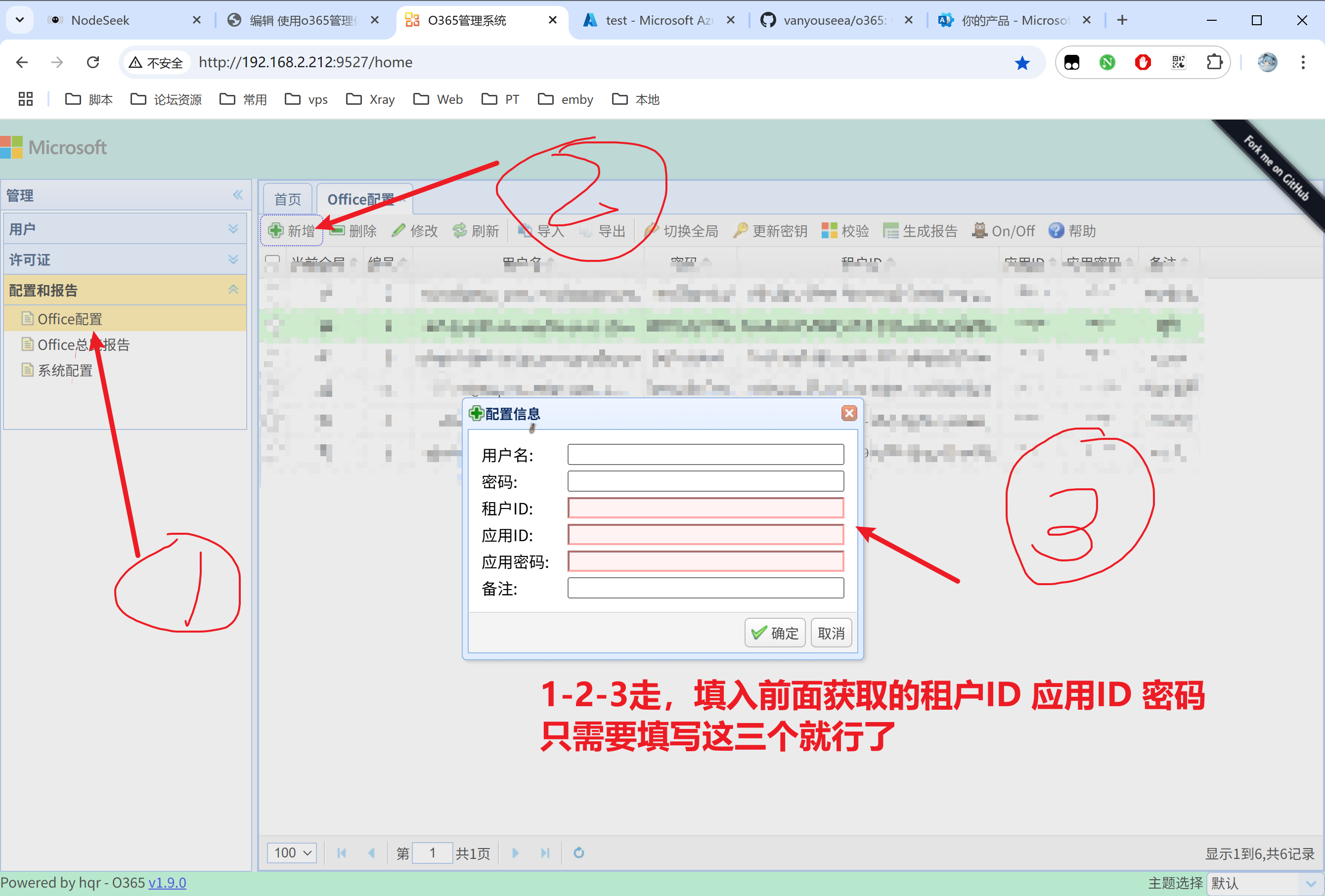Screen dimensions: 1325x896
Task: Click the 导入 import icon
Action: pyautogui.click(x=526, y=231)
